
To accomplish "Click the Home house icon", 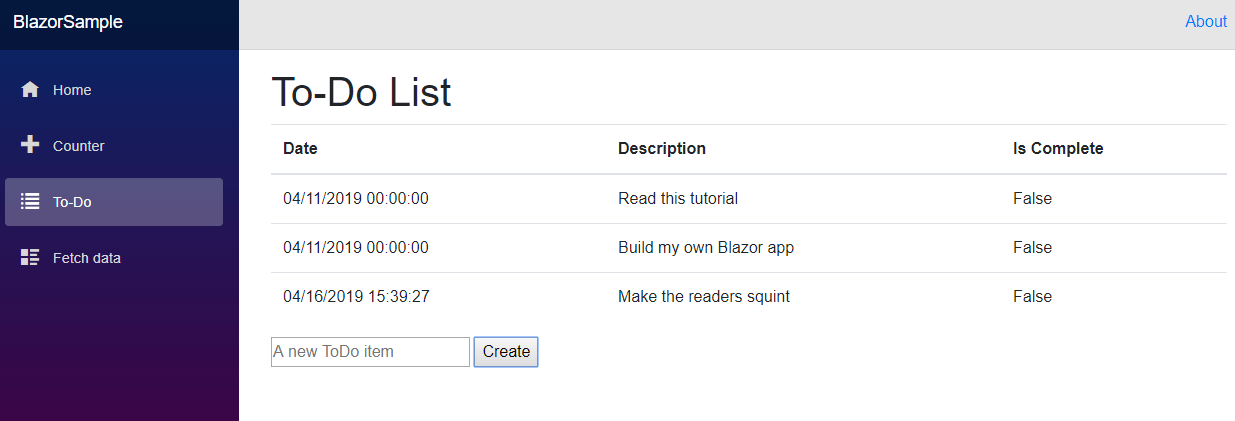I will (30, 90).
